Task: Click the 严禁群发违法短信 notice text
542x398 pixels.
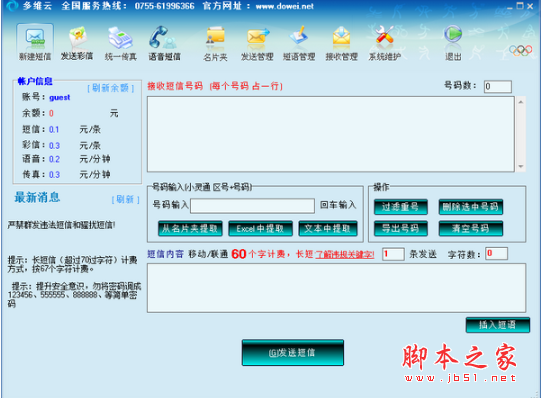Action: coord(61,225)
